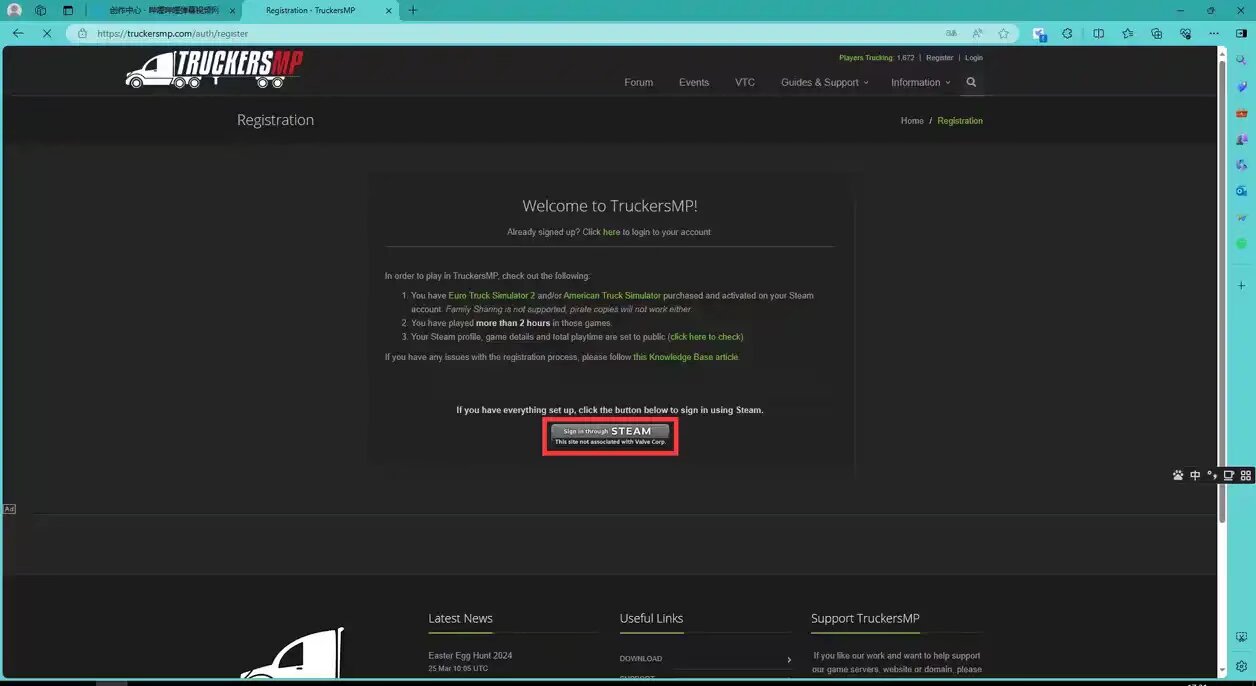Open Events in navigation bar
The height and width of the screenshot is (686, 1256).
tap(694, 82)
